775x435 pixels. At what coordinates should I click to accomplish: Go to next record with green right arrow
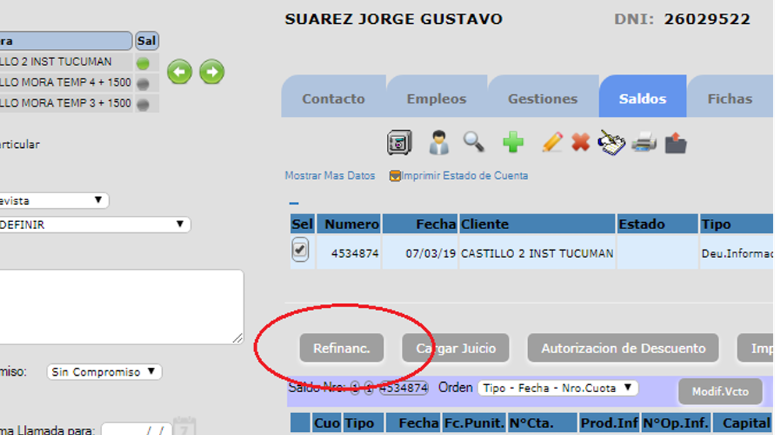211,72
